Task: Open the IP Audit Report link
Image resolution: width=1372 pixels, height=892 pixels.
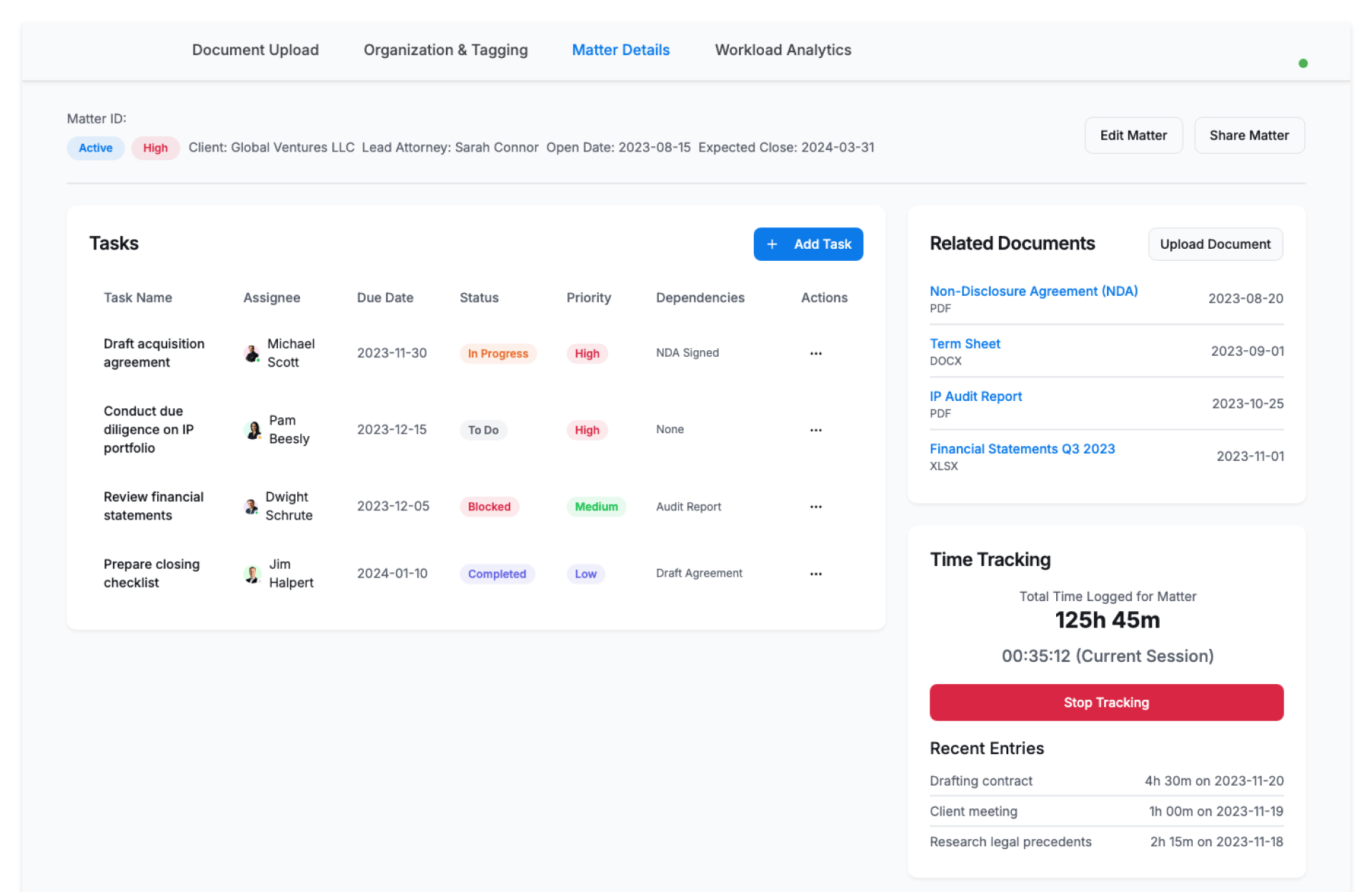Action: click(x=975, y=396)
